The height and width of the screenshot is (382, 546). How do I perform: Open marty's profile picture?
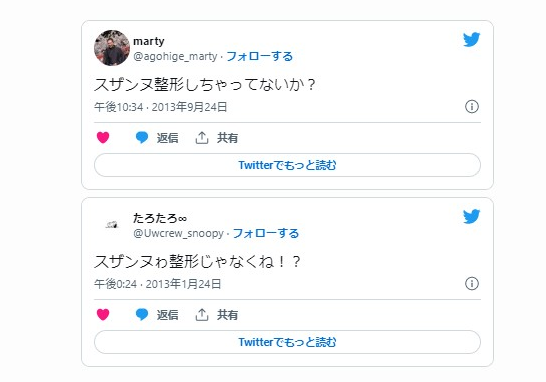(x=112, y=48)
